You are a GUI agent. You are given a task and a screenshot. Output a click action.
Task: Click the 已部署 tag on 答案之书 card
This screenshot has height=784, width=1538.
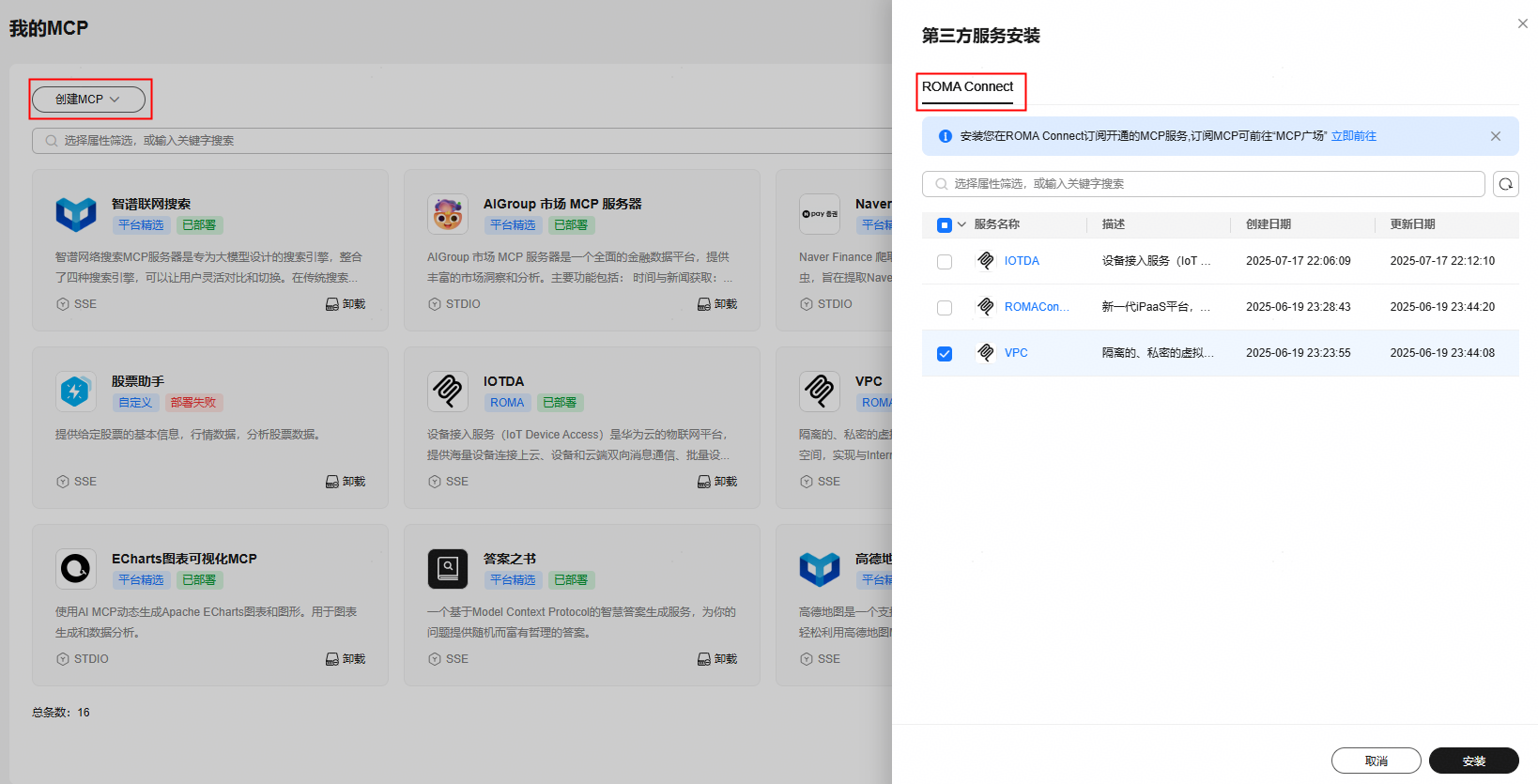[x=571, y=580]
